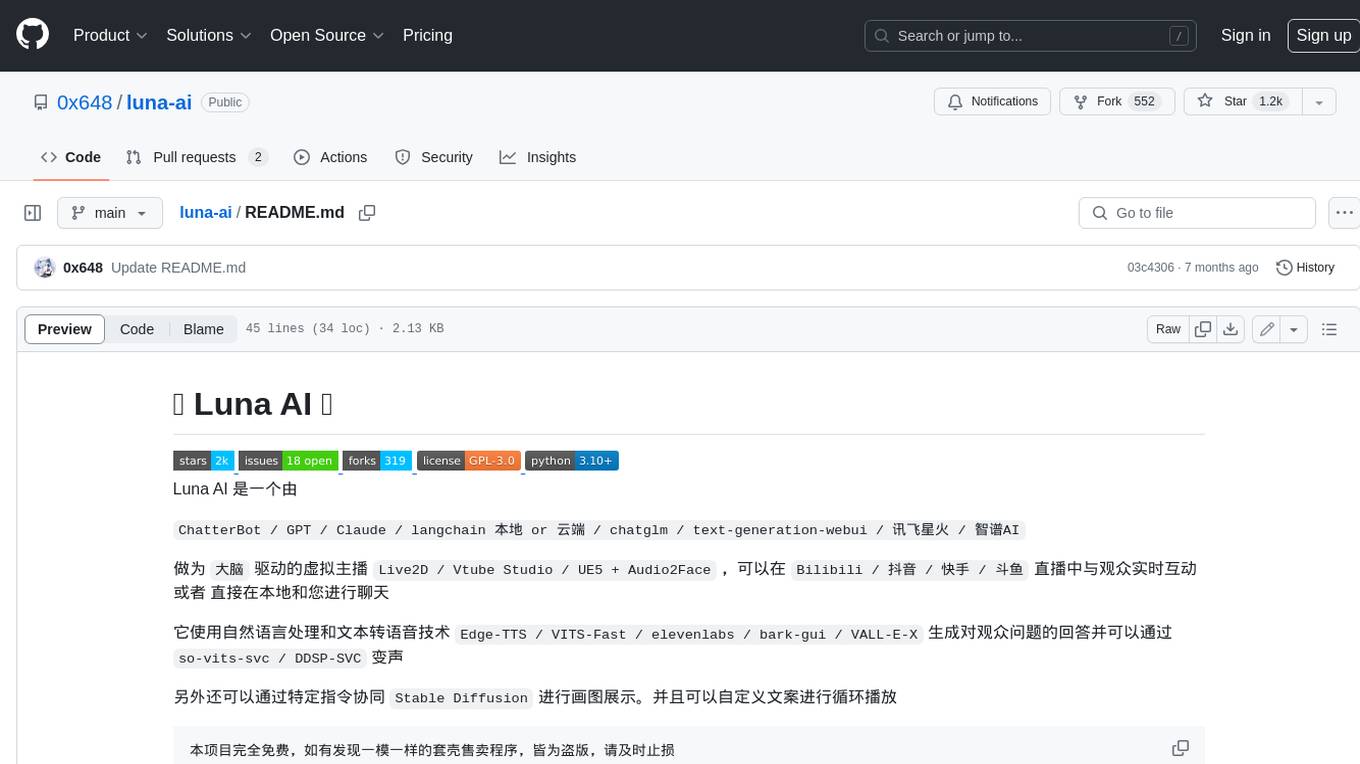View file History
The height and width of the screenshot is (764, 1360).
pyautogui.click(x=1305, y=268)
